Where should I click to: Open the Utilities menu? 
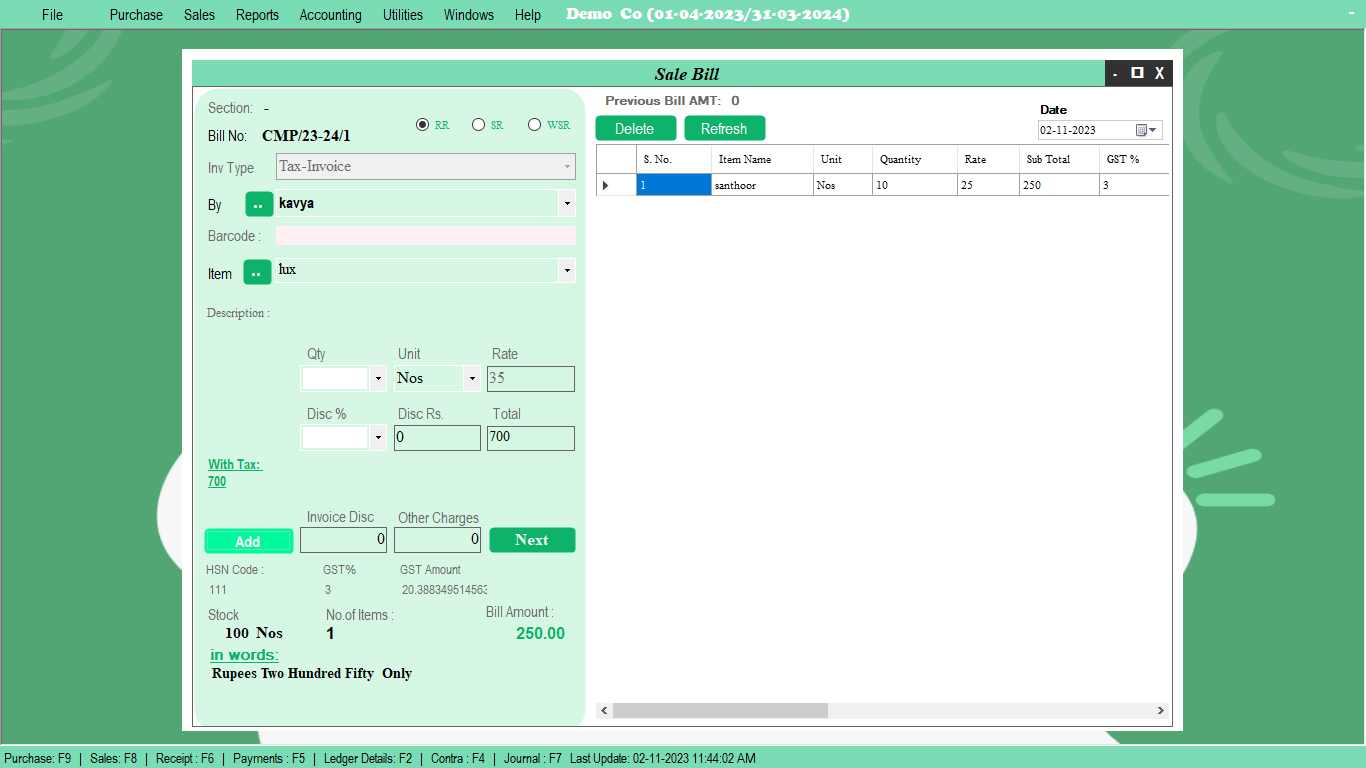coord(402,14)
